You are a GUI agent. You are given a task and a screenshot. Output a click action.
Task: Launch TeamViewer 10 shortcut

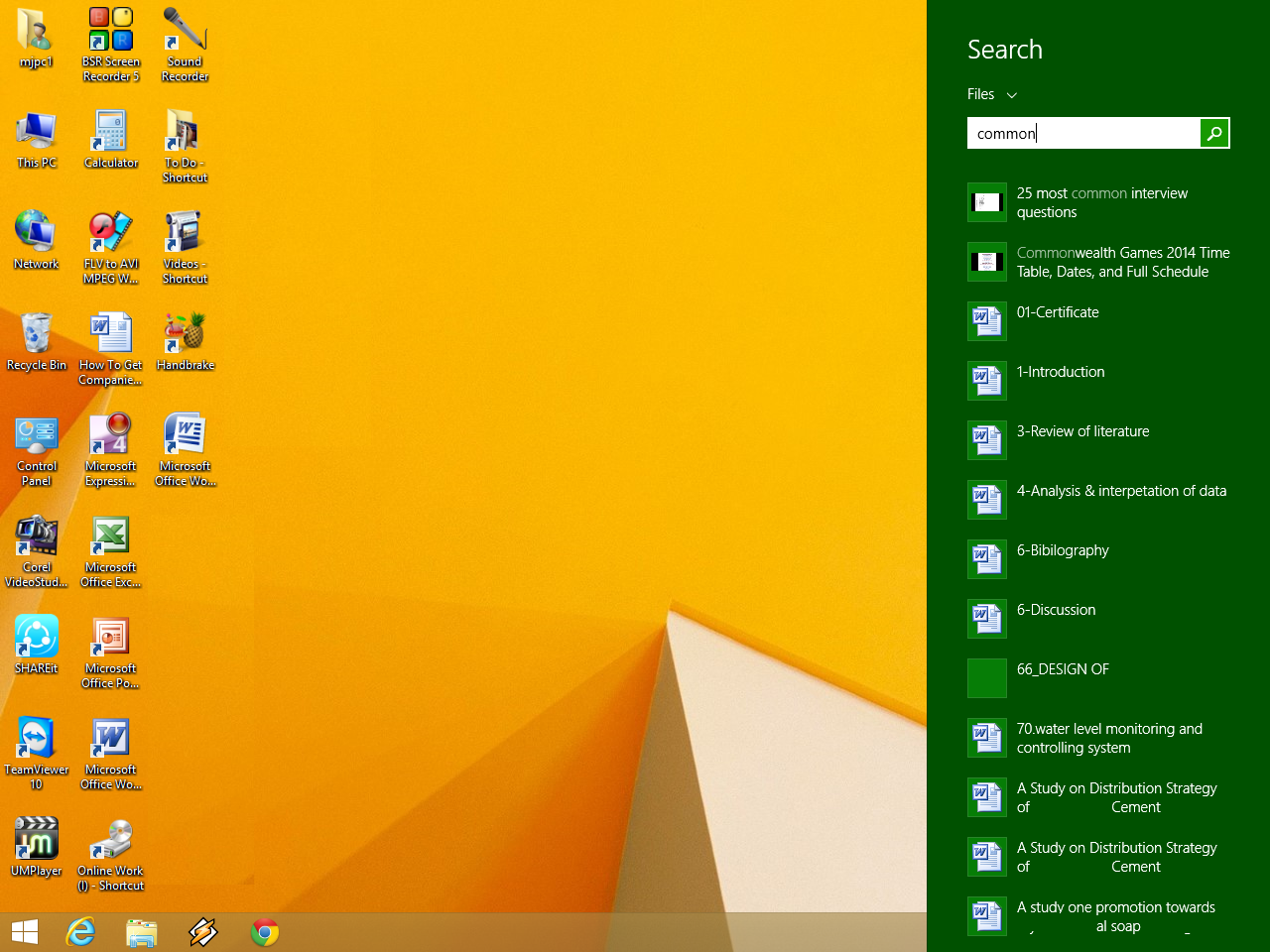(x=36, y=754)
